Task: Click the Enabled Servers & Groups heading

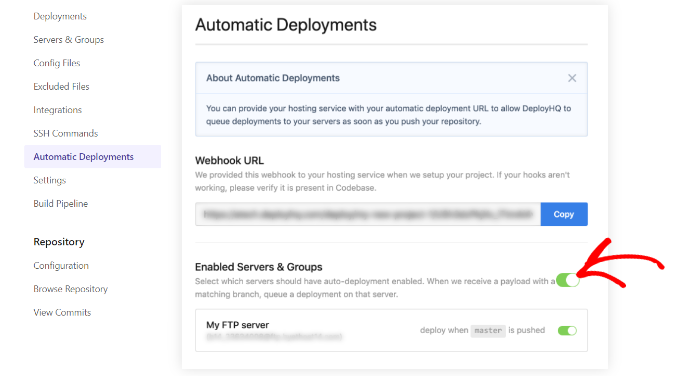Action: [x=258, y=267]
